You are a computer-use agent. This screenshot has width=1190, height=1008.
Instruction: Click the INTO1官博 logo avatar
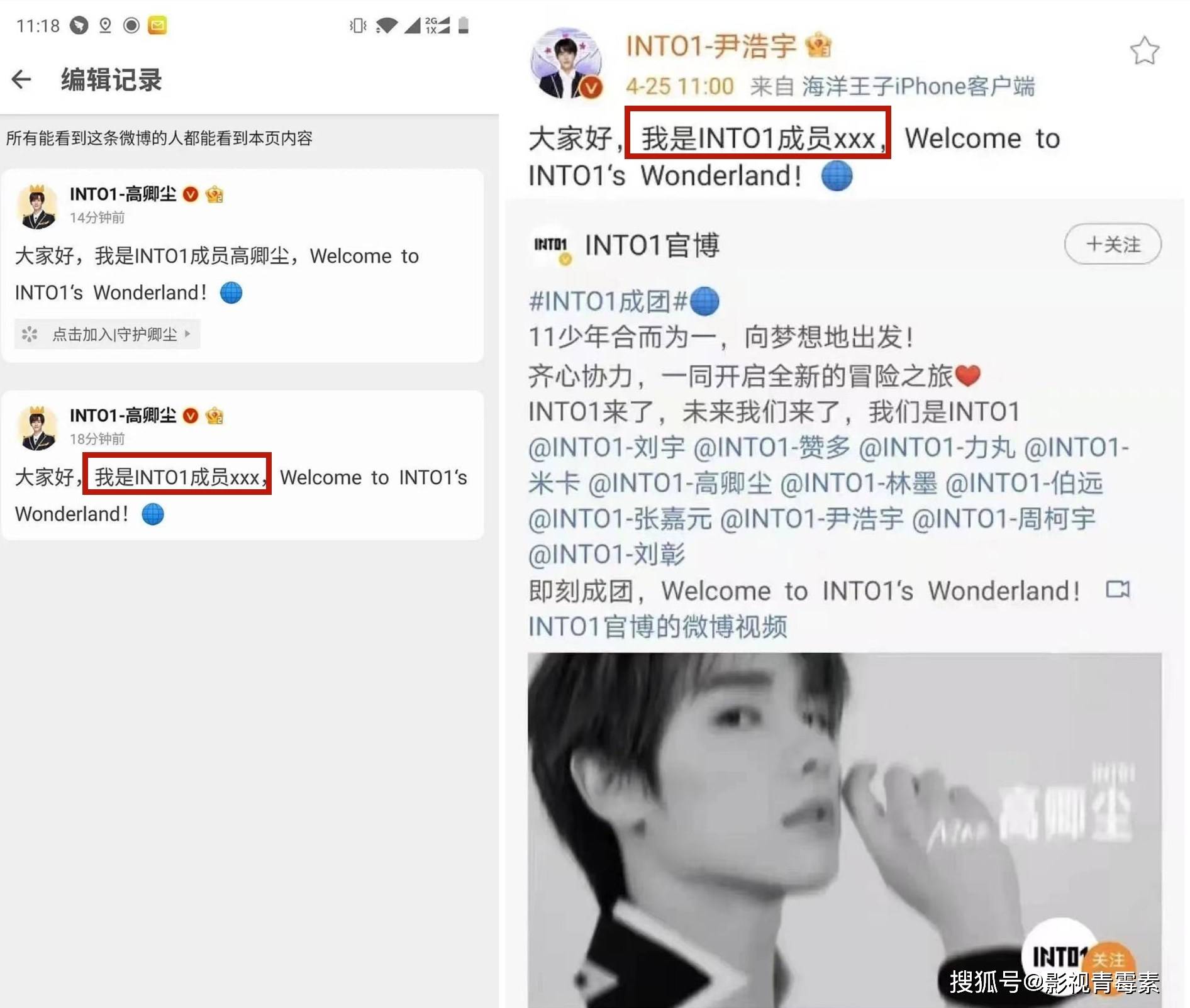(x=551, y=245)
